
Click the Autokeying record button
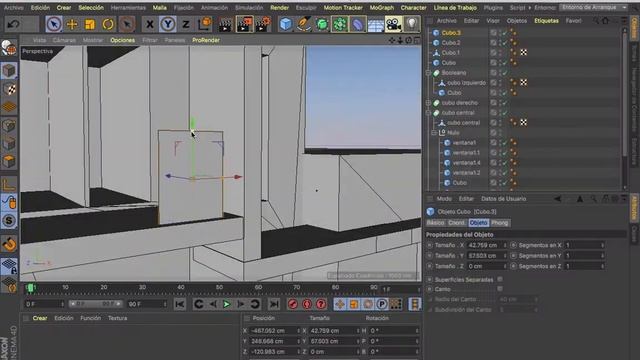[307, 304]
